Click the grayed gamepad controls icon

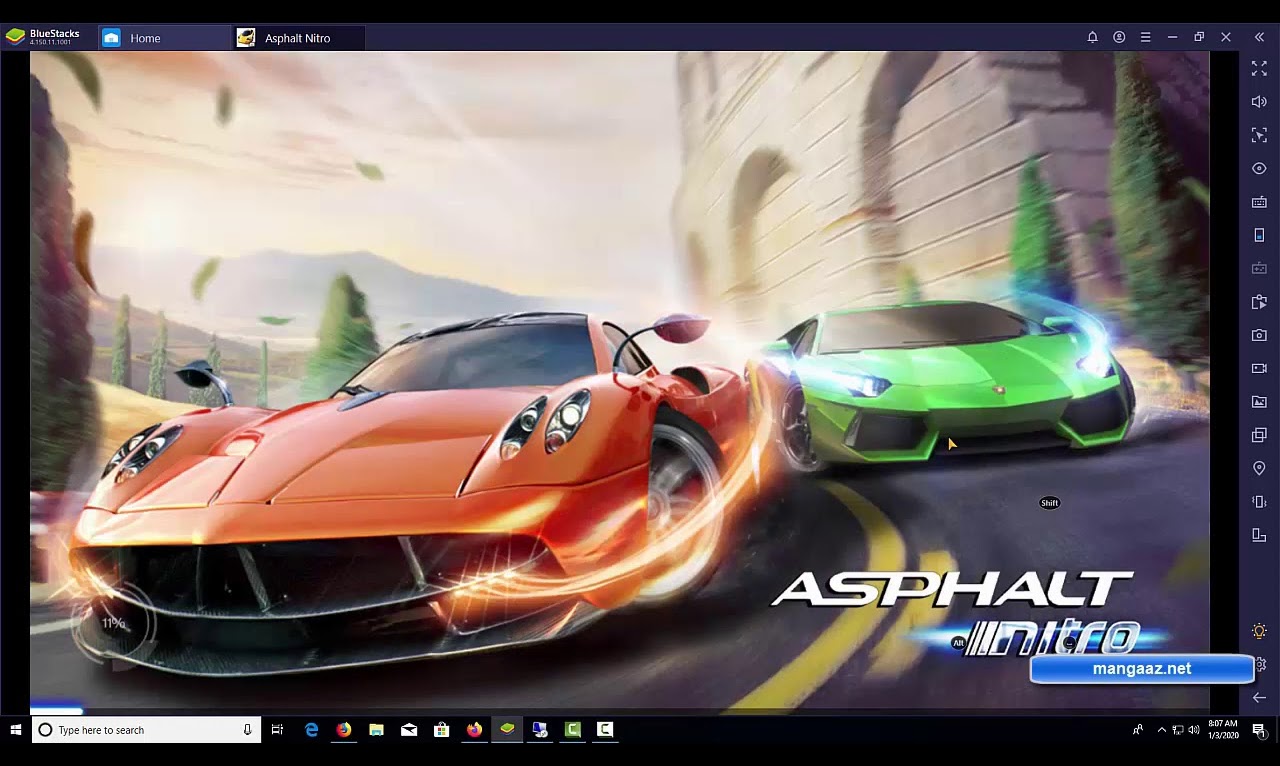(1259, 268)
